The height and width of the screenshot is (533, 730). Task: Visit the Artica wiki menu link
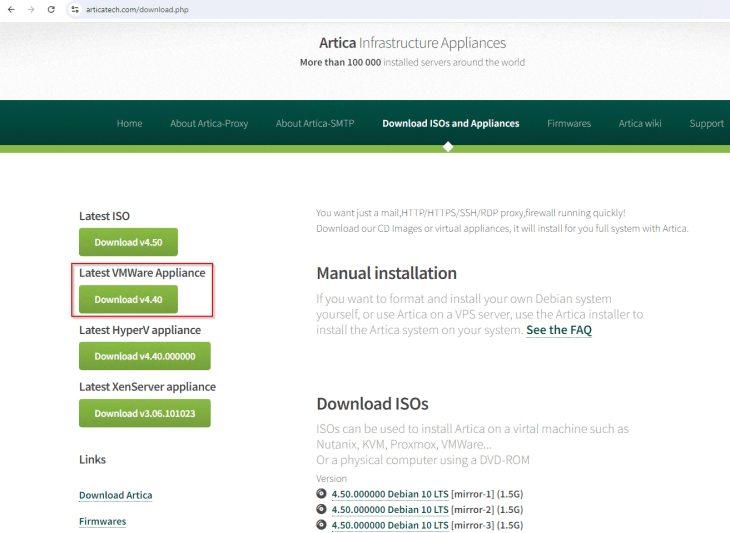point(640,124)
